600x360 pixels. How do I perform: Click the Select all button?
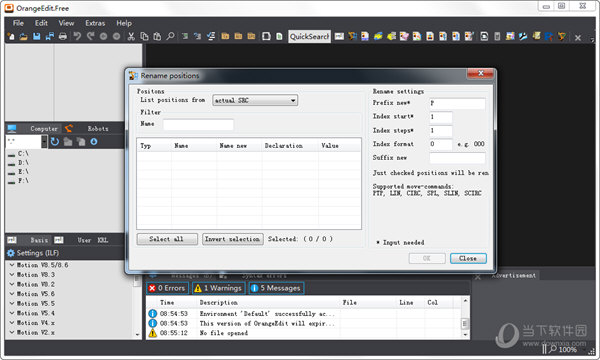coord(167,239)
